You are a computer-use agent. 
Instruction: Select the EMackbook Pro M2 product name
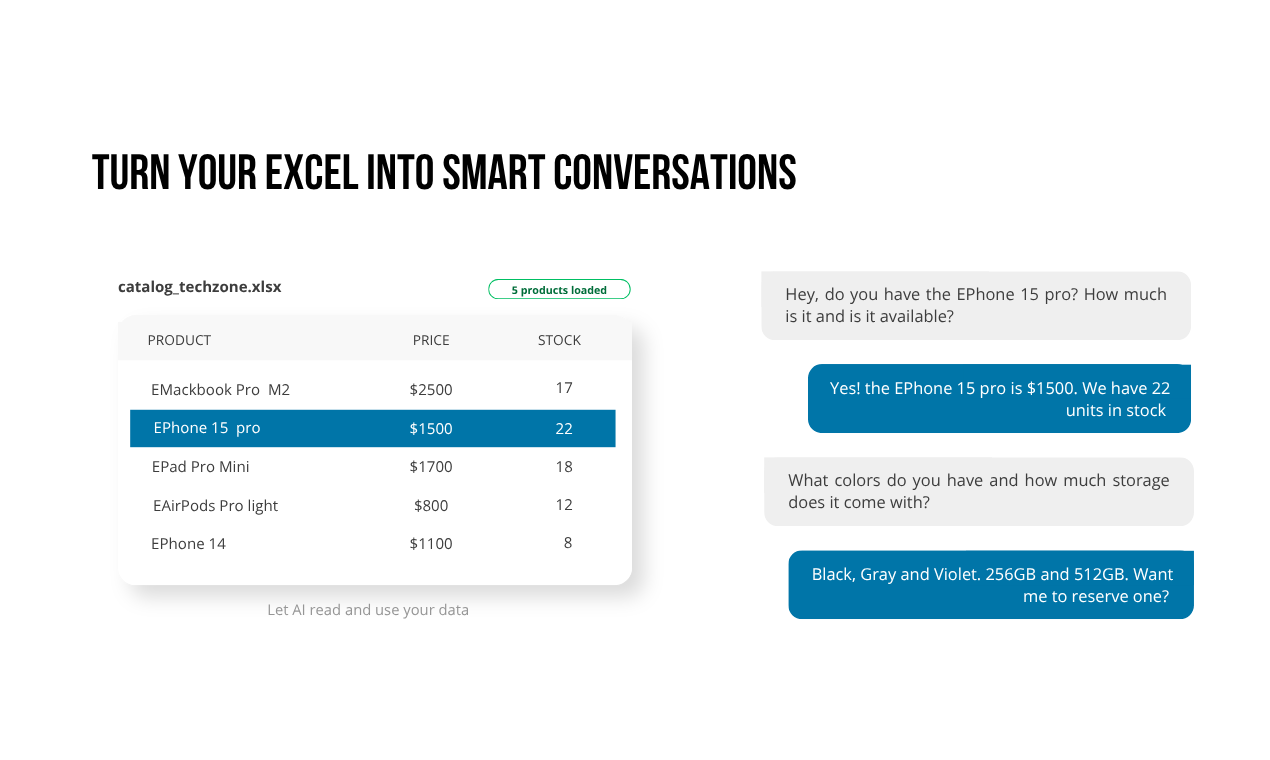point(220,389)
